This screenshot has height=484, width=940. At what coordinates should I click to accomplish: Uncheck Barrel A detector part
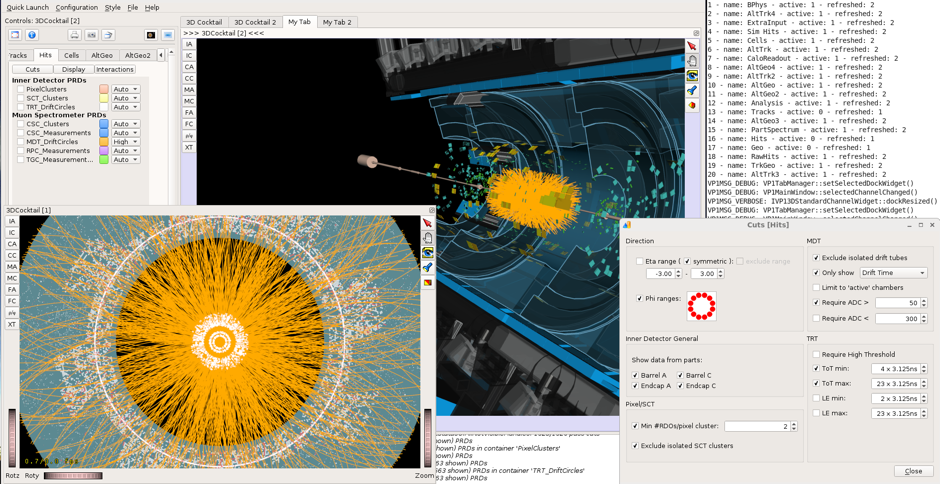tap(635, 375)
